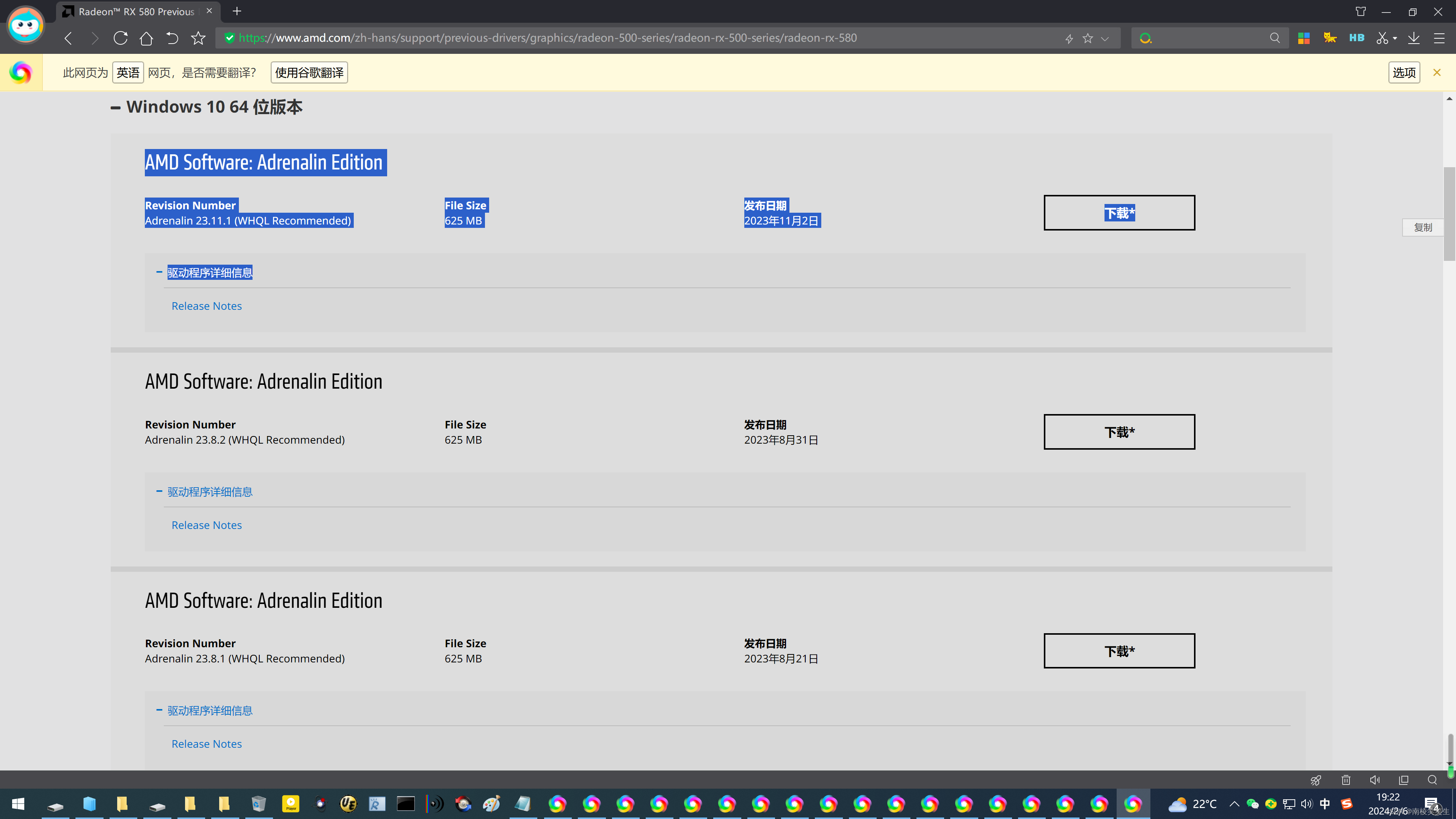This screenshot has height=819, width=1456.
Task: Click the page vertical scrollbar thumb
Action: pos(1449,213)
